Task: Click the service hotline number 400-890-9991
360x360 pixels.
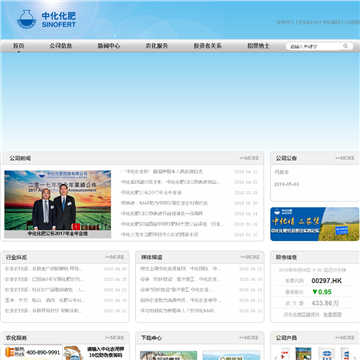Action: click(43, 352)
